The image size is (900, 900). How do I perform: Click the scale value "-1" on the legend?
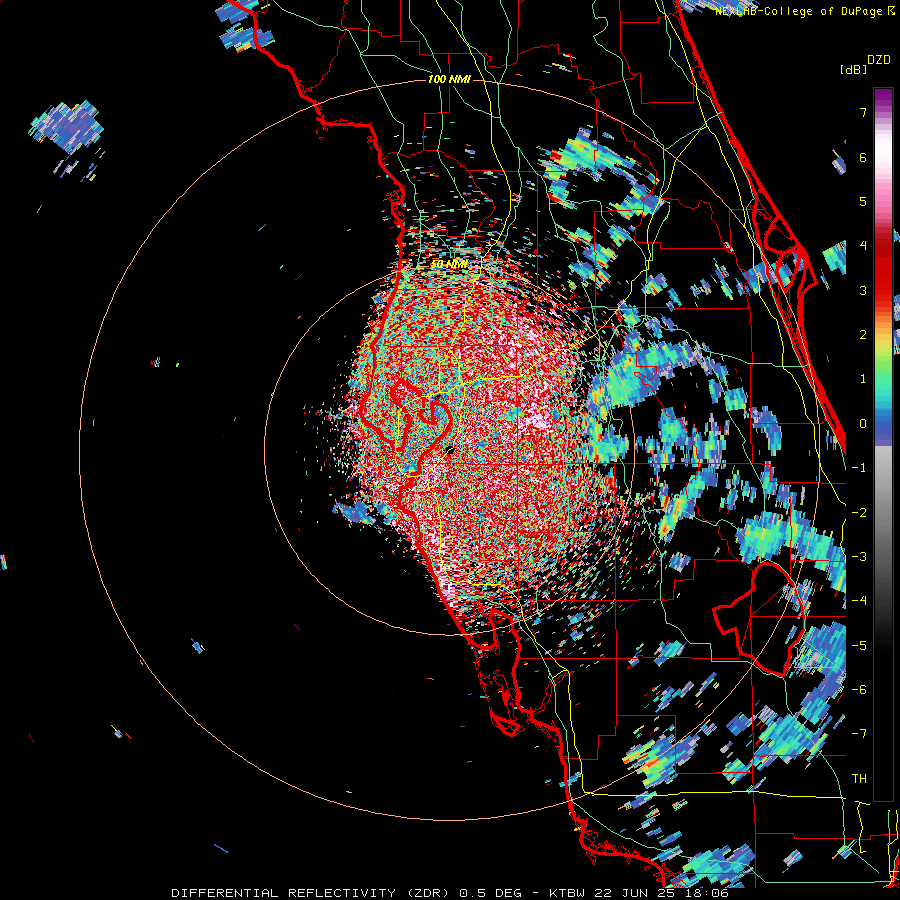pyautogui.click(x=859, y=468)
